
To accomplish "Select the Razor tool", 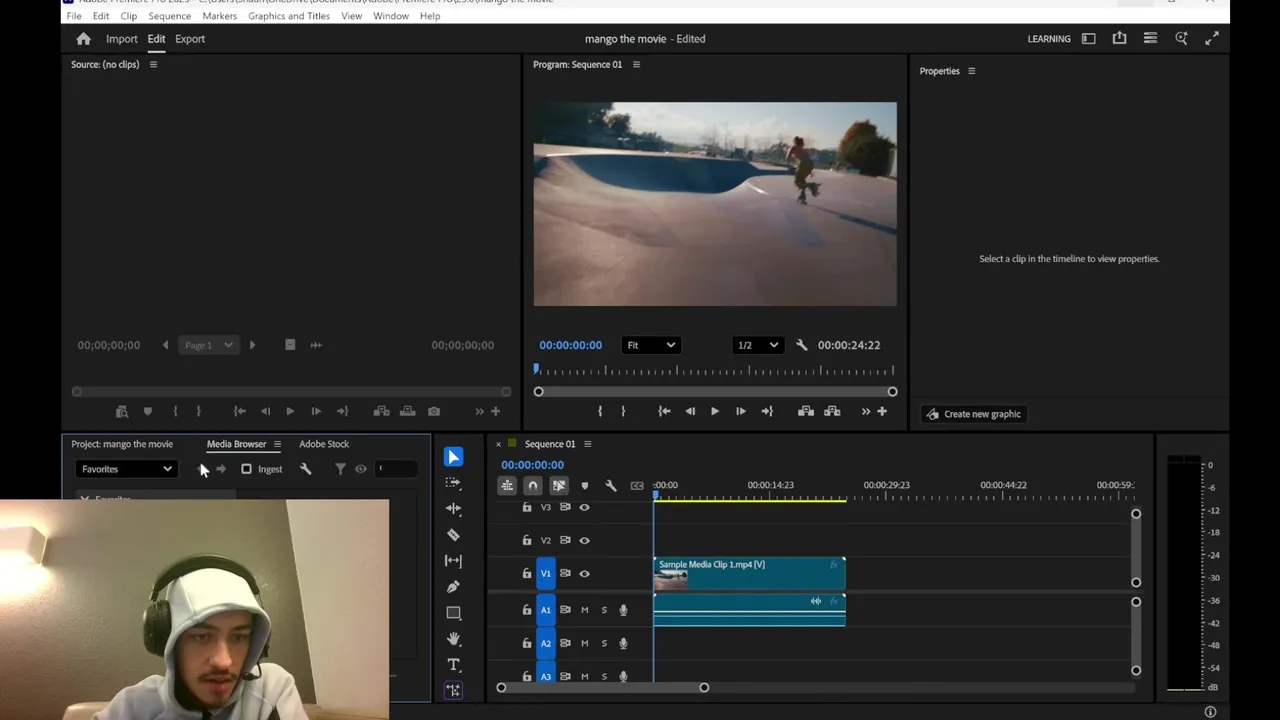I will (453, 535).
